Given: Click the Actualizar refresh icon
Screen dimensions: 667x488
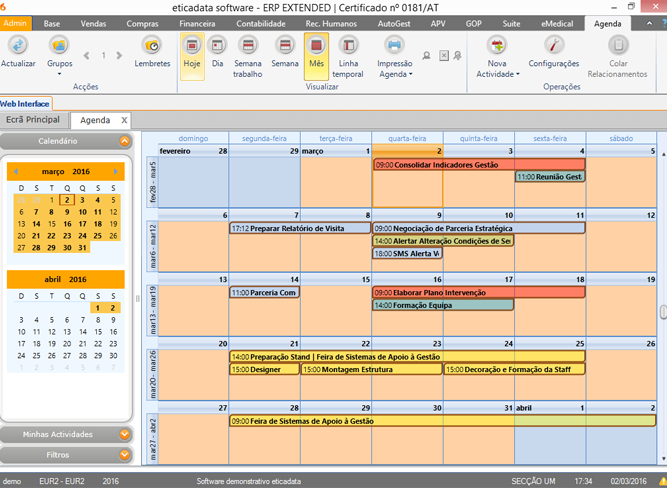Looking at the screenshot, I should (18, 45).
